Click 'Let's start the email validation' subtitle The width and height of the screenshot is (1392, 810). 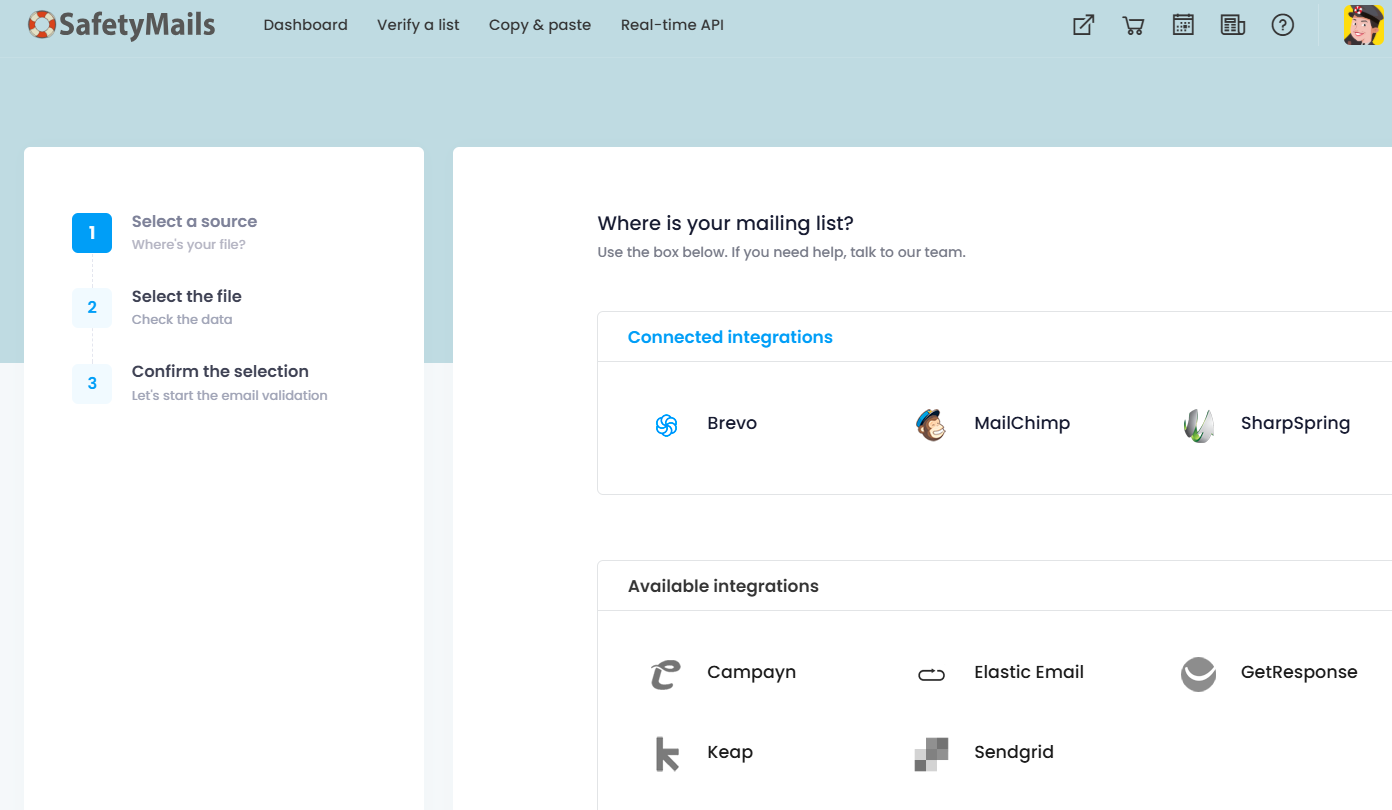tap(230, 395)
